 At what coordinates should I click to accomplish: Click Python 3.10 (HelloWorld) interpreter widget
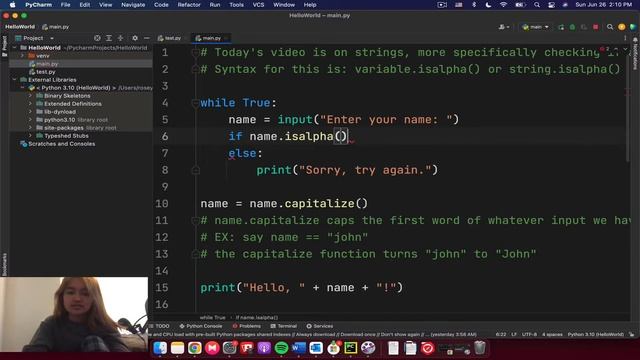tap(596, 334)
